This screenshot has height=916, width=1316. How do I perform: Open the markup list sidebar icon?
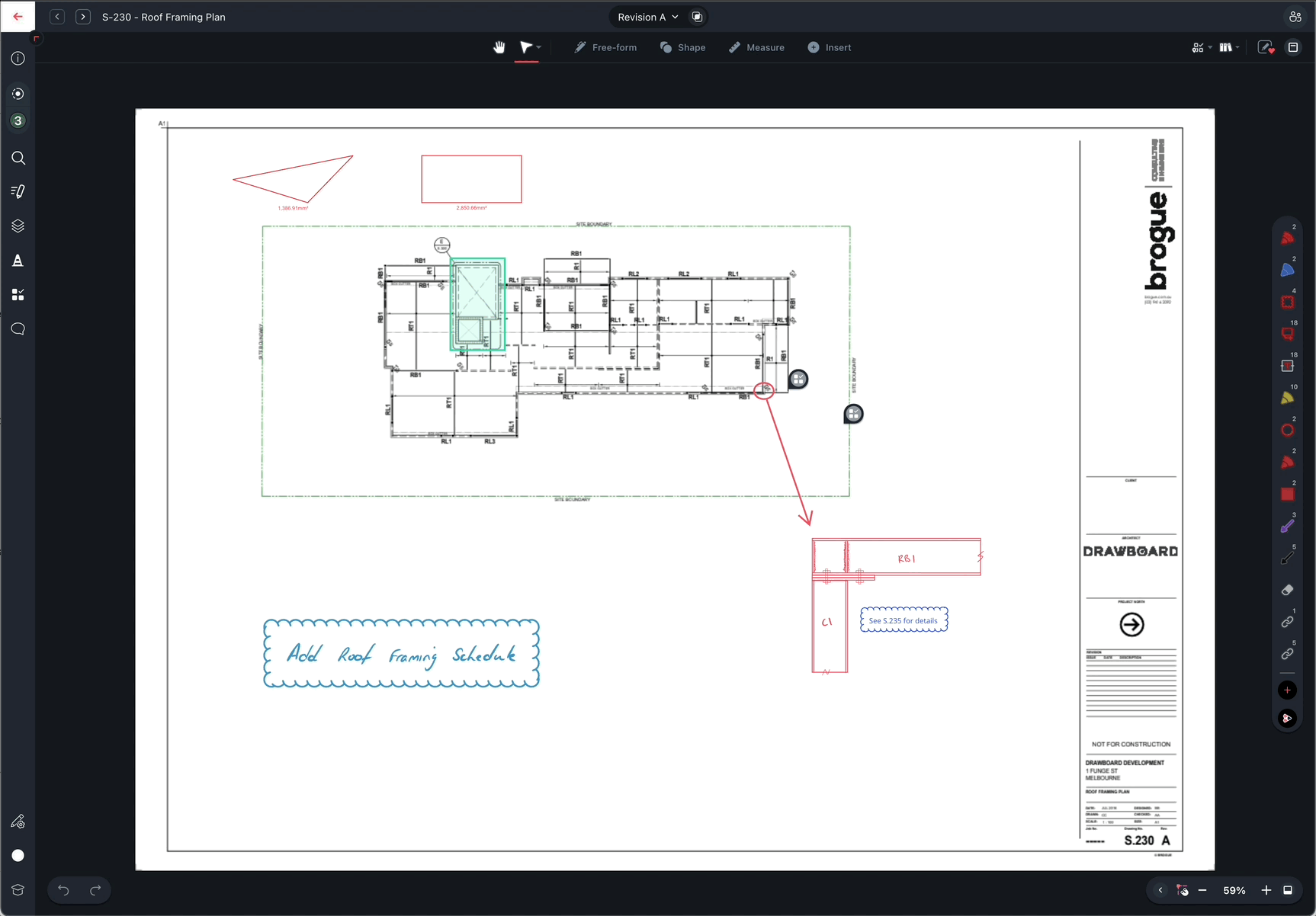18,191
